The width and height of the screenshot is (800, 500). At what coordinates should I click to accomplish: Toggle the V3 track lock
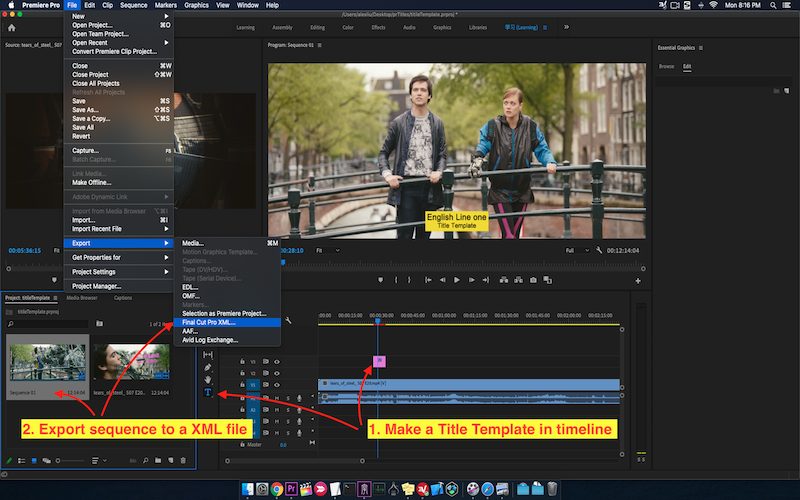click(242, 362)
